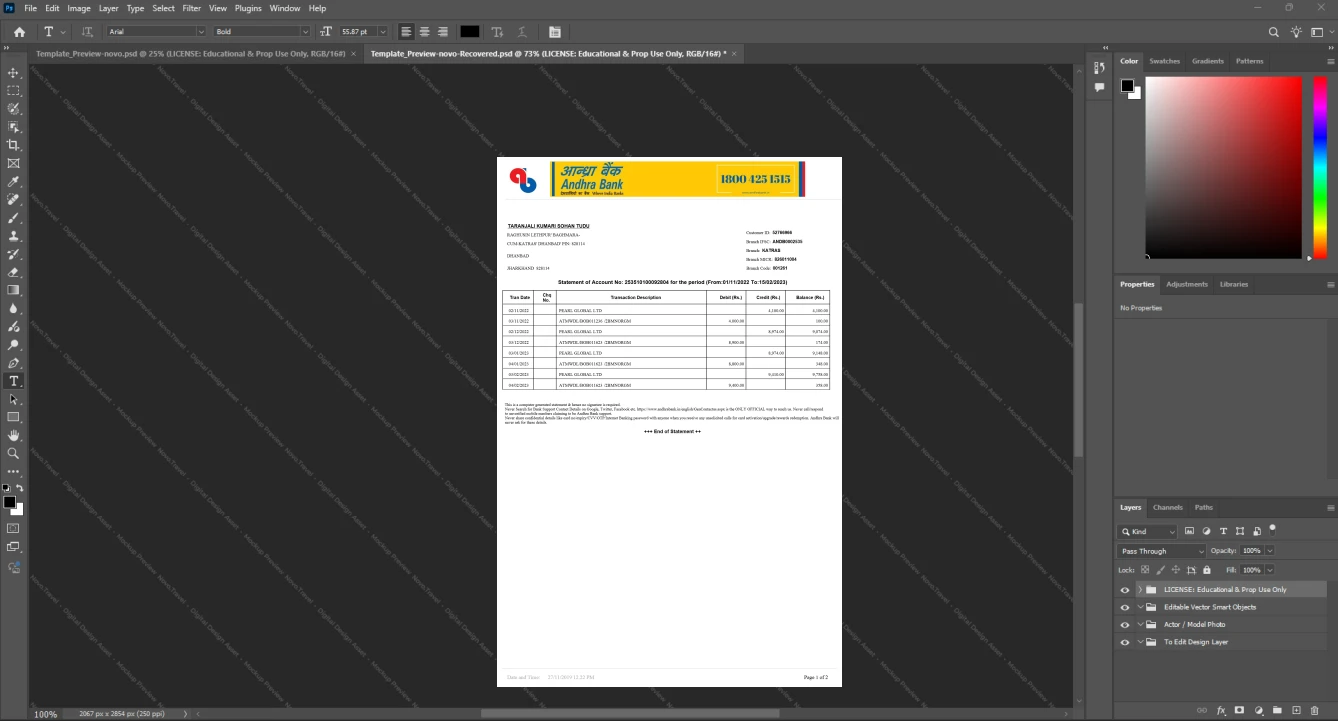Right align text
Screen dimensions: 1338x721
click(443, 32)
